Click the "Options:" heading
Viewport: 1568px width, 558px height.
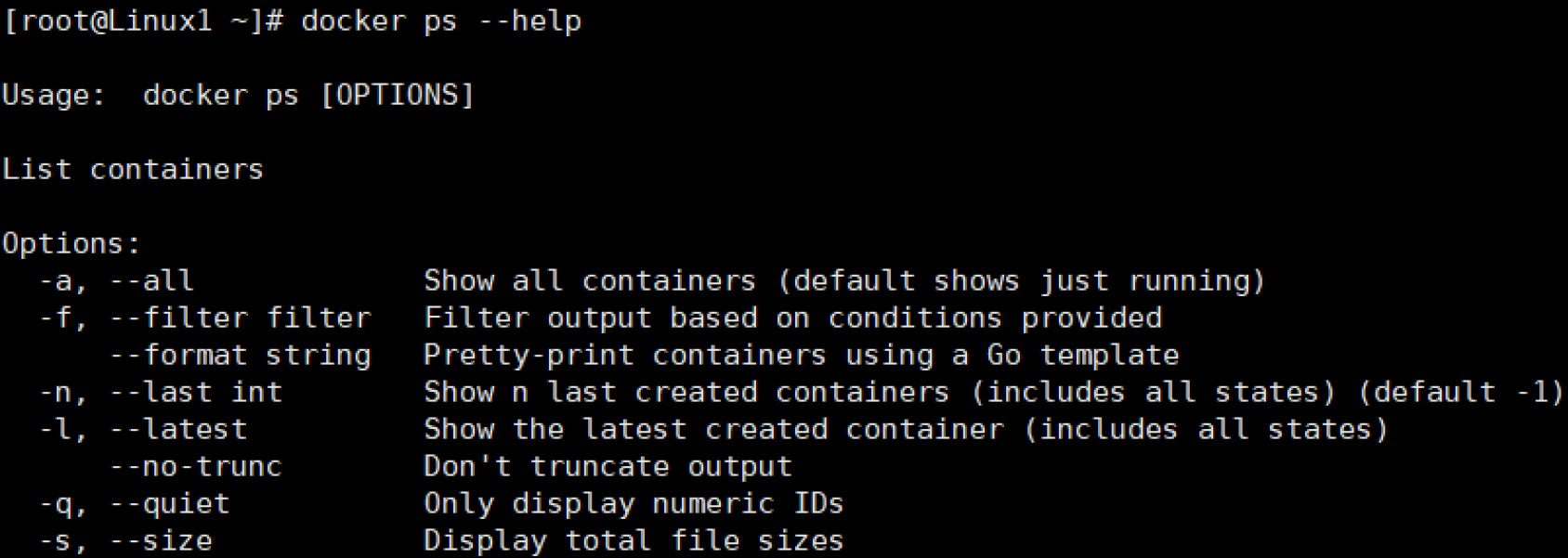pyautogui.click(x=72, y=244)
